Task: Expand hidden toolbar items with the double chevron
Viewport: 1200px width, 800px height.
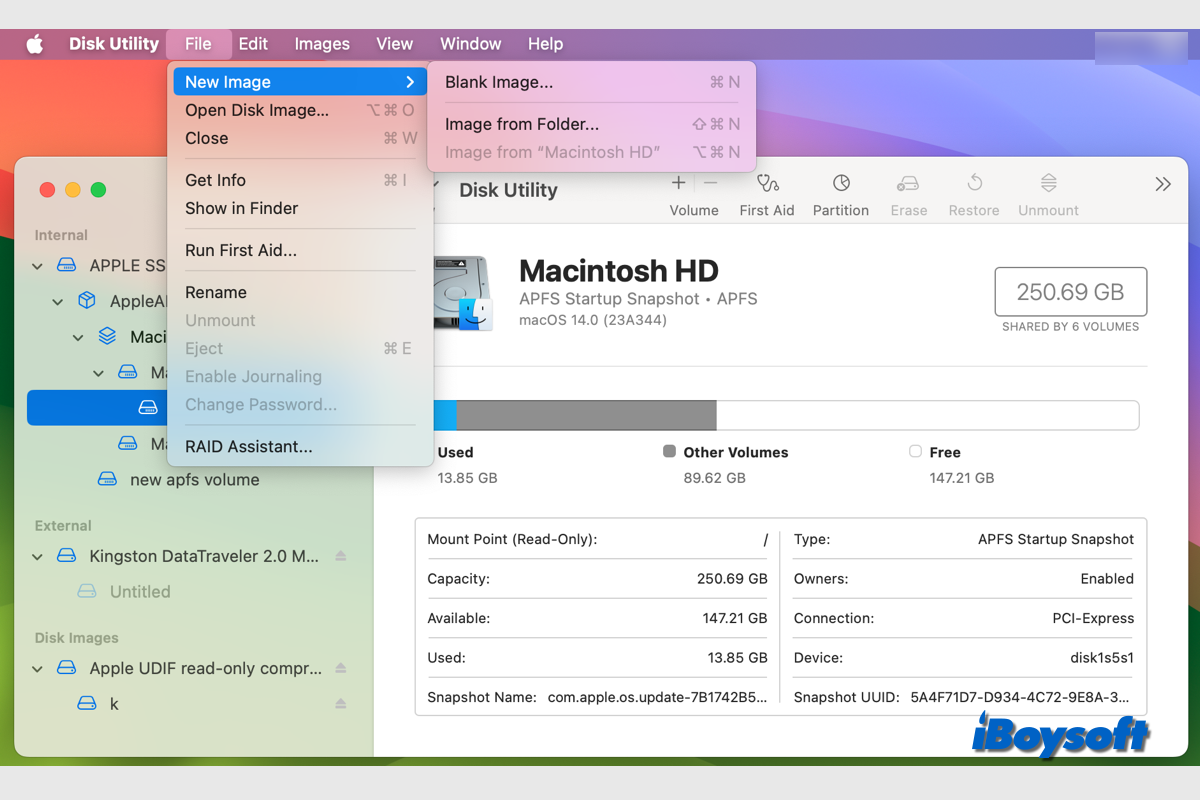Action: 1162,184
